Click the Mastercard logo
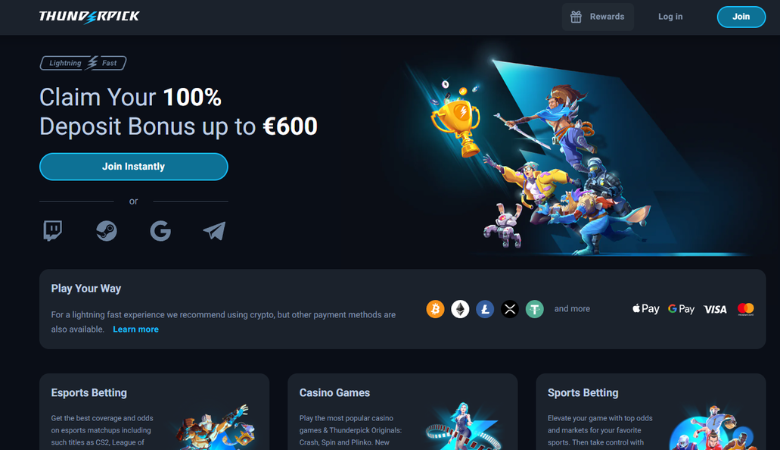The height and width of the screenshot is (450, 780). pos(746,309)
